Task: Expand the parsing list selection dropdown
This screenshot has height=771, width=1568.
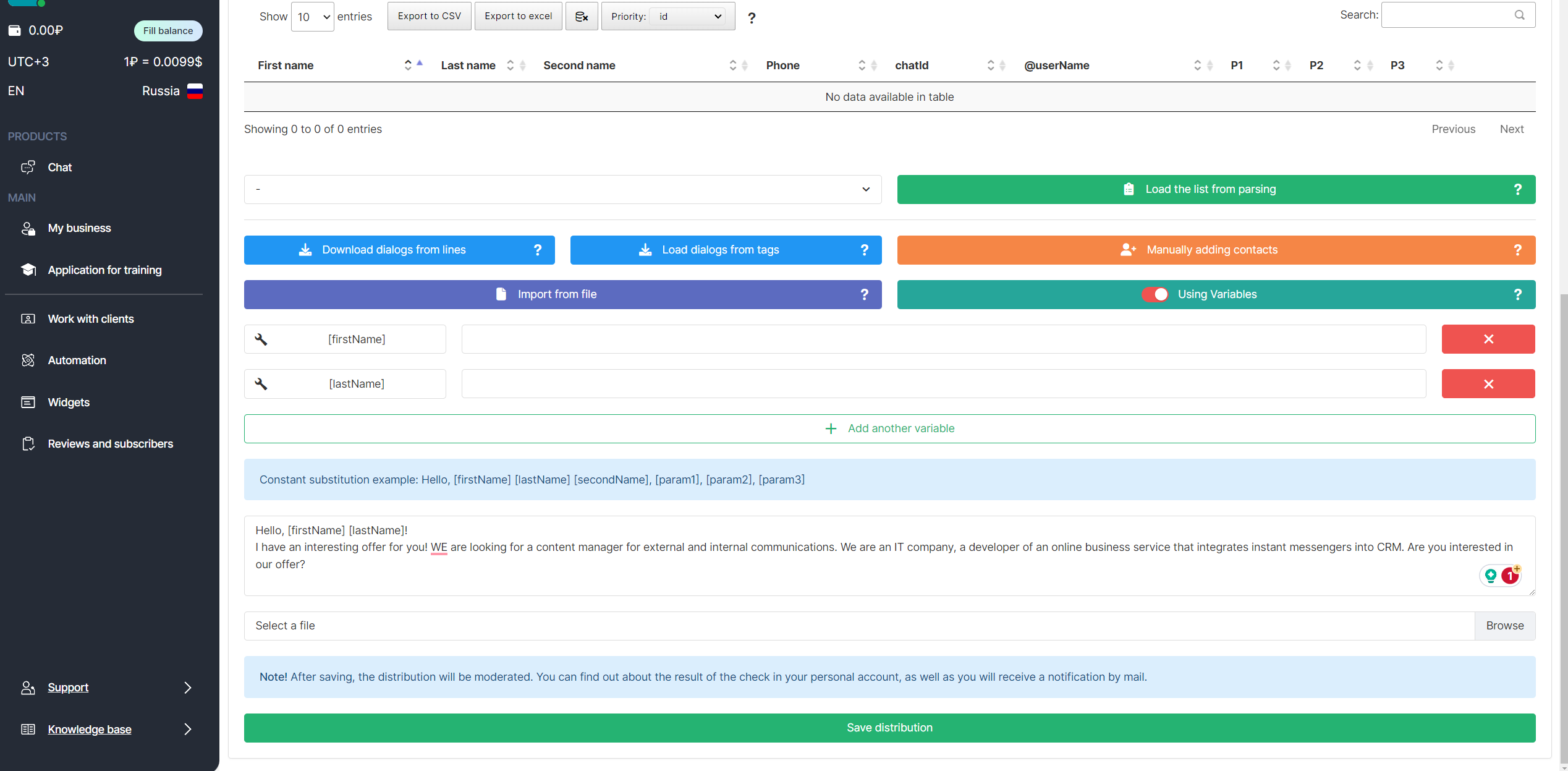Action: coord(562,189)
